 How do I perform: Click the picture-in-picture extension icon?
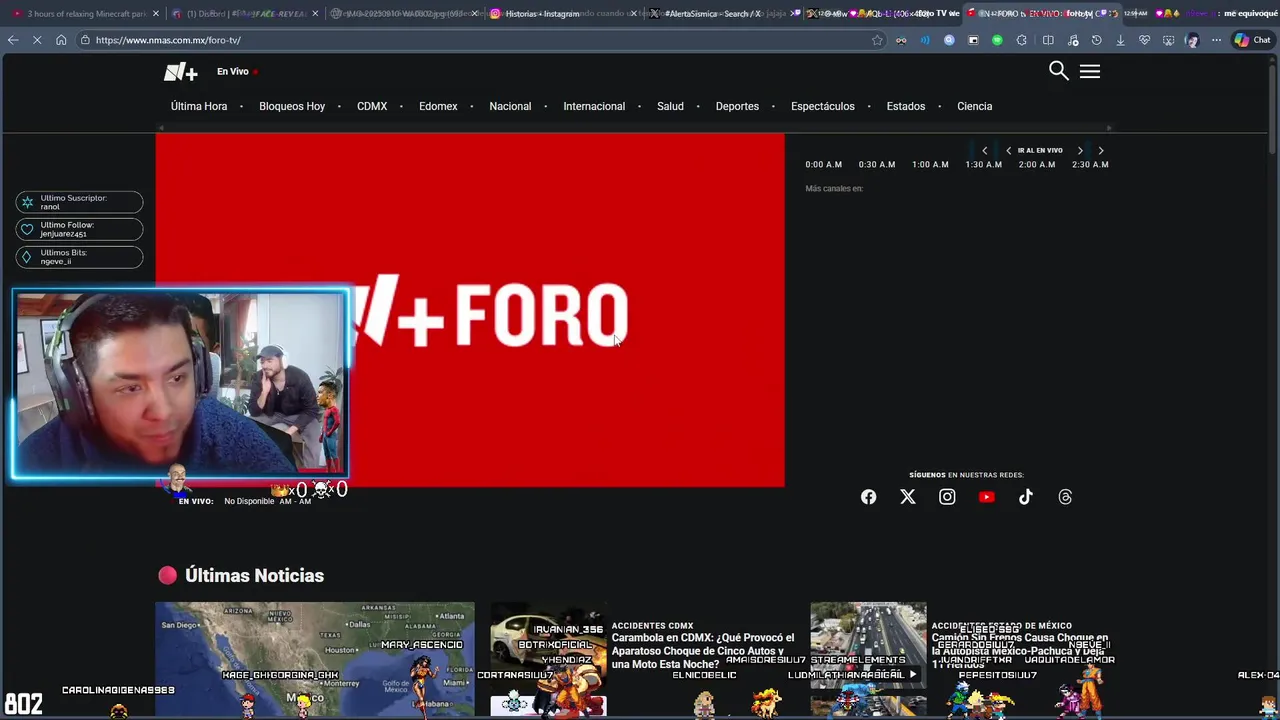coord(973,40)
